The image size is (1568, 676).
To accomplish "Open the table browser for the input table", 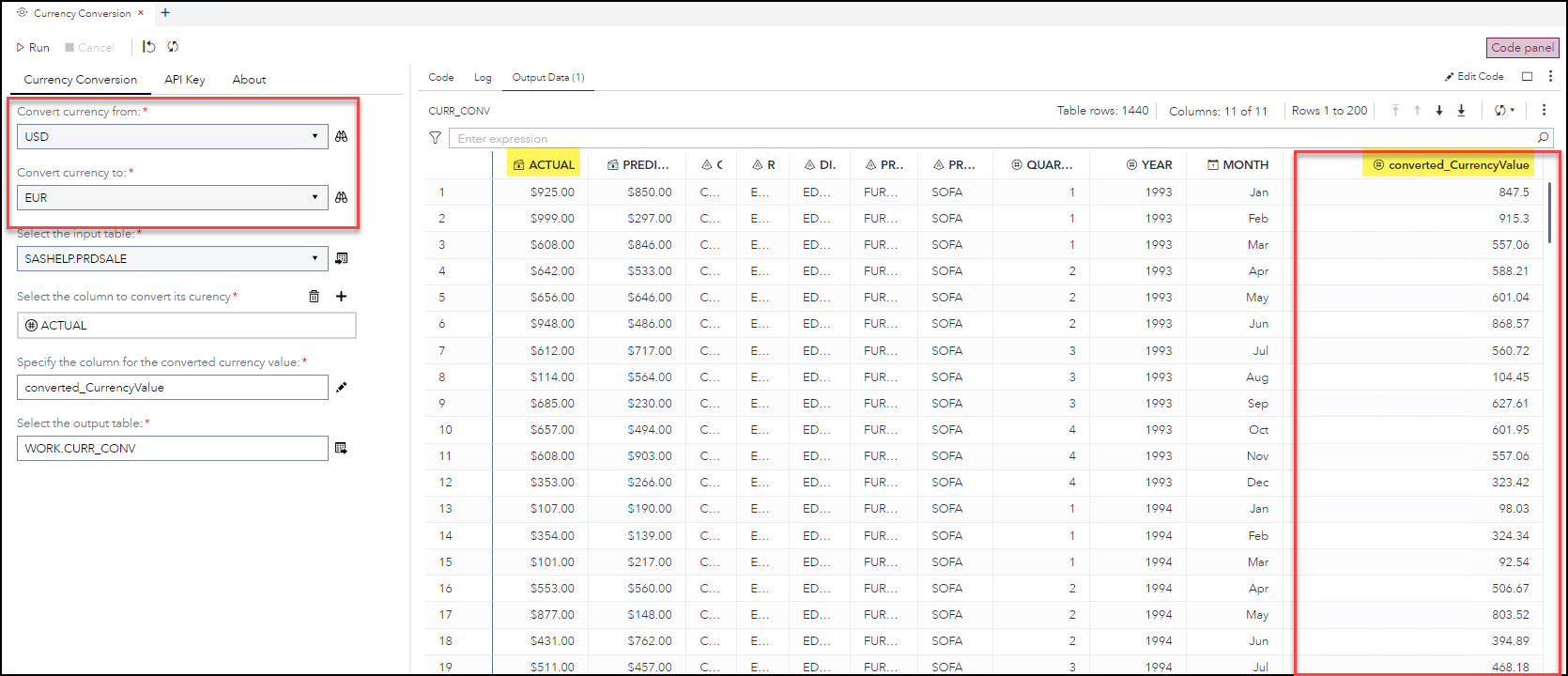I will [x=342, y=259].
